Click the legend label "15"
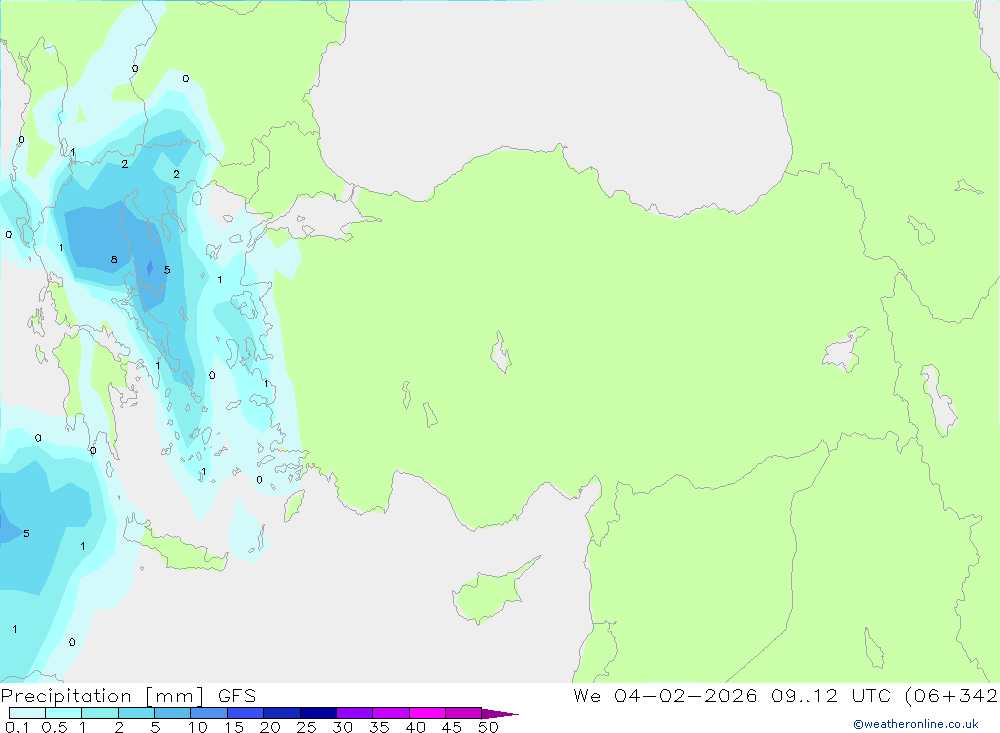This screenshot has height=733, width=1000. click(x=234, y=727)
